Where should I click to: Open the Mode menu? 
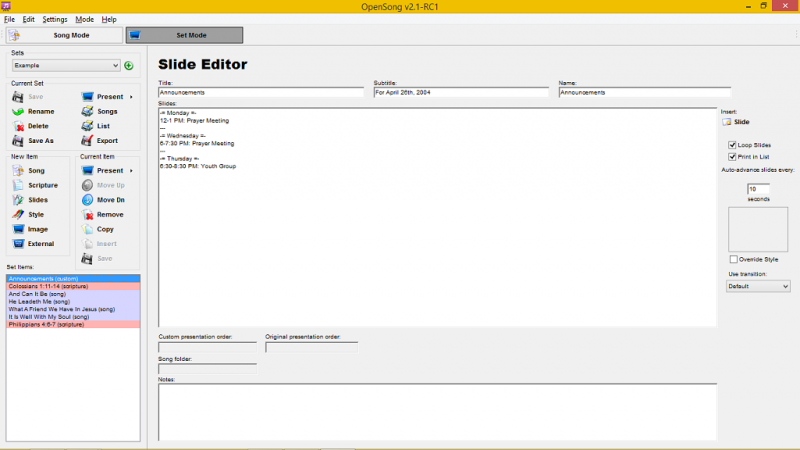(x=84, y=19)
